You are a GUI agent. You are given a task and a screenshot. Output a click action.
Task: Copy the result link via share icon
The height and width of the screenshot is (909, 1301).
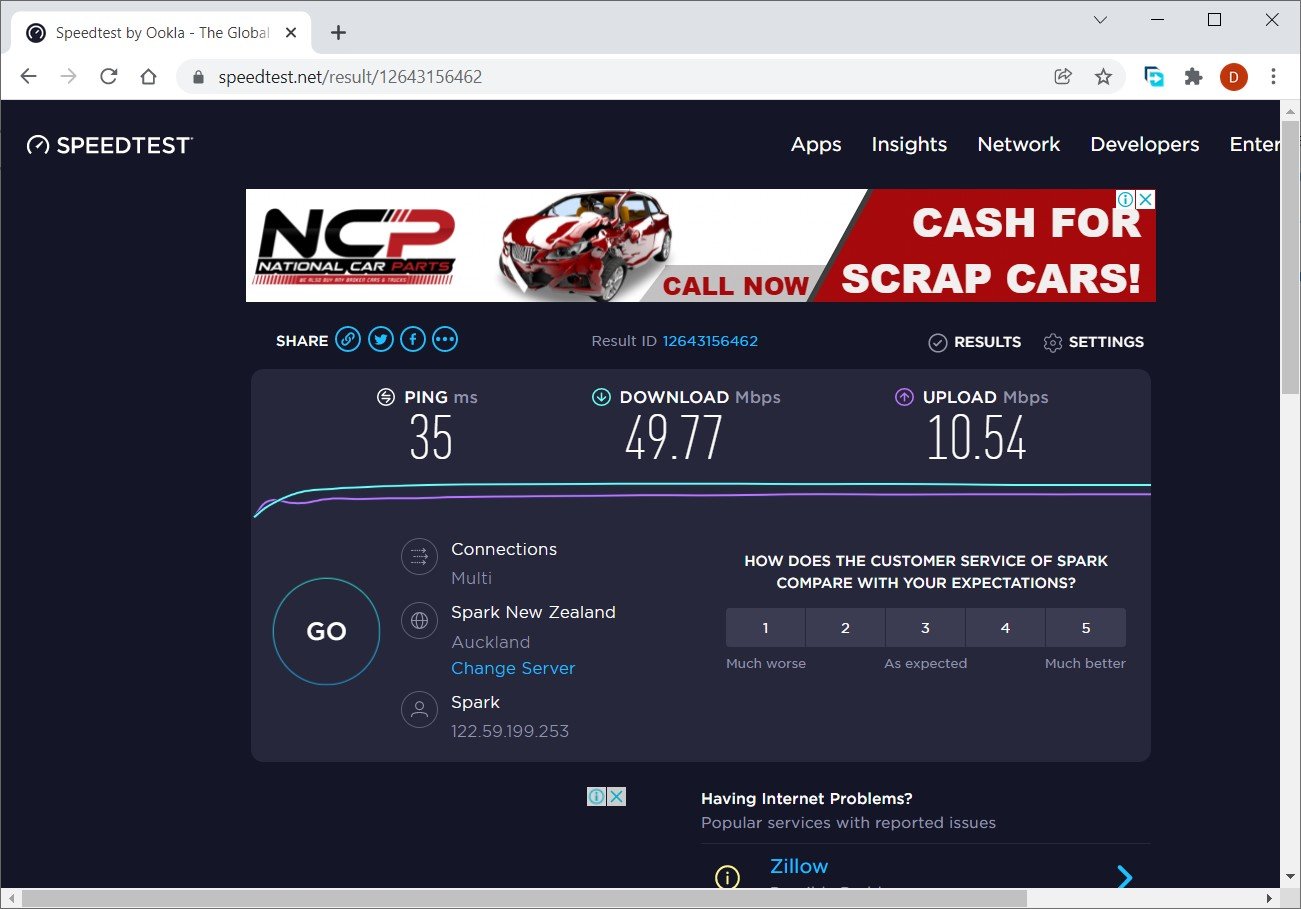click(x=347, y=340)
